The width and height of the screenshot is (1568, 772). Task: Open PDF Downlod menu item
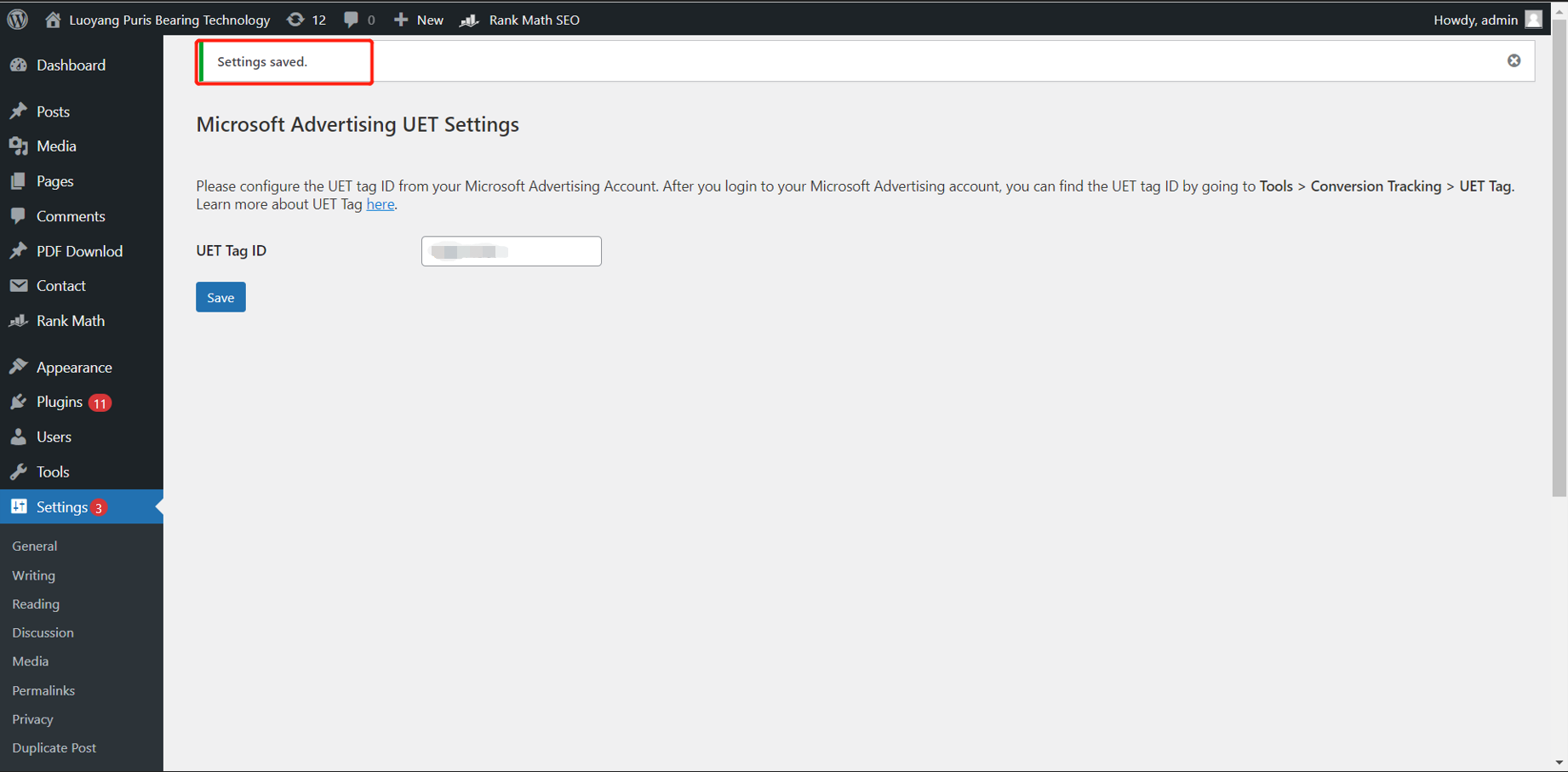pyautogui.click(x=82, y=251)
